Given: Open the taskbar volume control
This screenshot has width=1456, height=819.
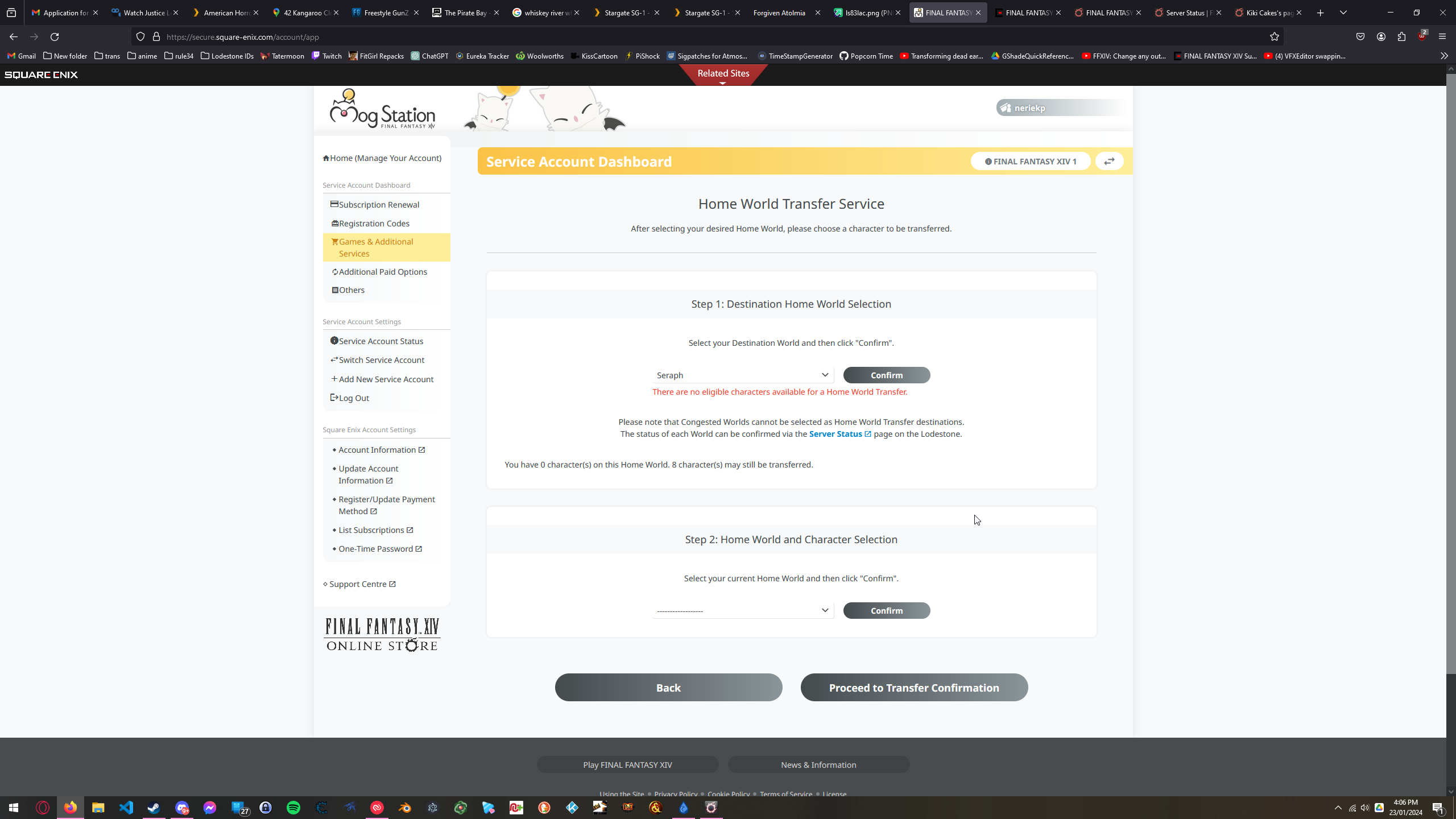Looking at the screenshot, I should (1365, 808).
